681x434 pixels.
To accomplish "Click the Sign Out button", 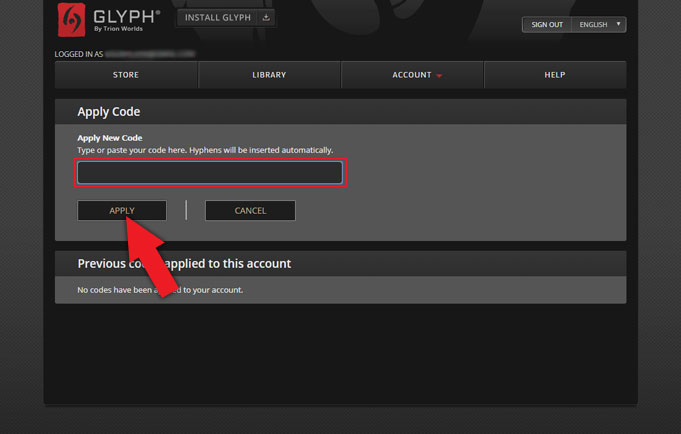I will [547, 24].
